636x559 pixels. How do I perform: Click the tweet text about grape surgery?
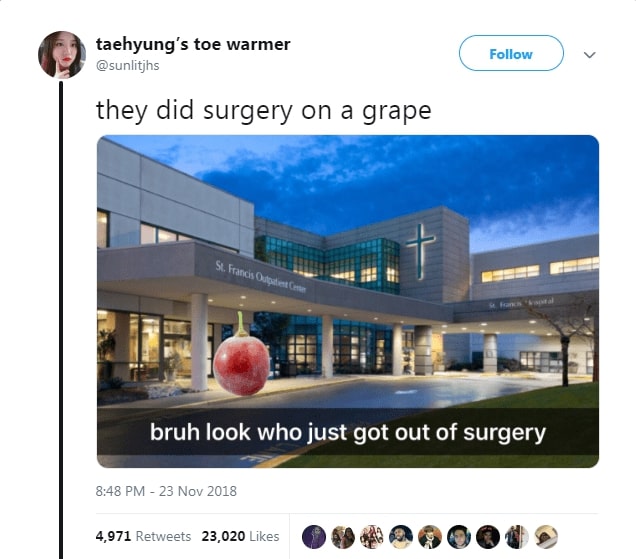(x=264, y=110)
